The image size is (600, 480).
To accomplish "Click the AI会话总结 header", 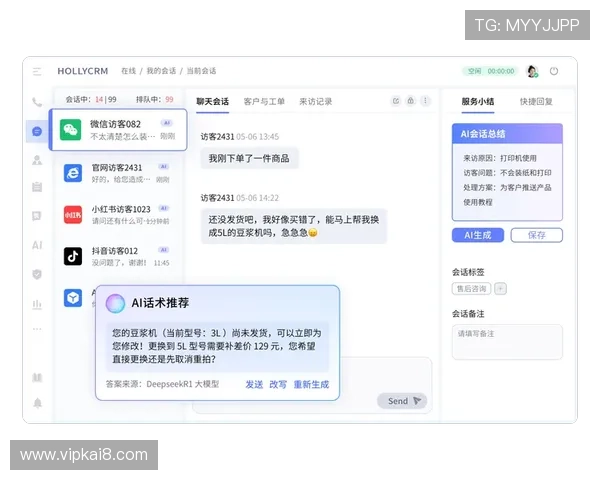I will click(x=507, y=134).
